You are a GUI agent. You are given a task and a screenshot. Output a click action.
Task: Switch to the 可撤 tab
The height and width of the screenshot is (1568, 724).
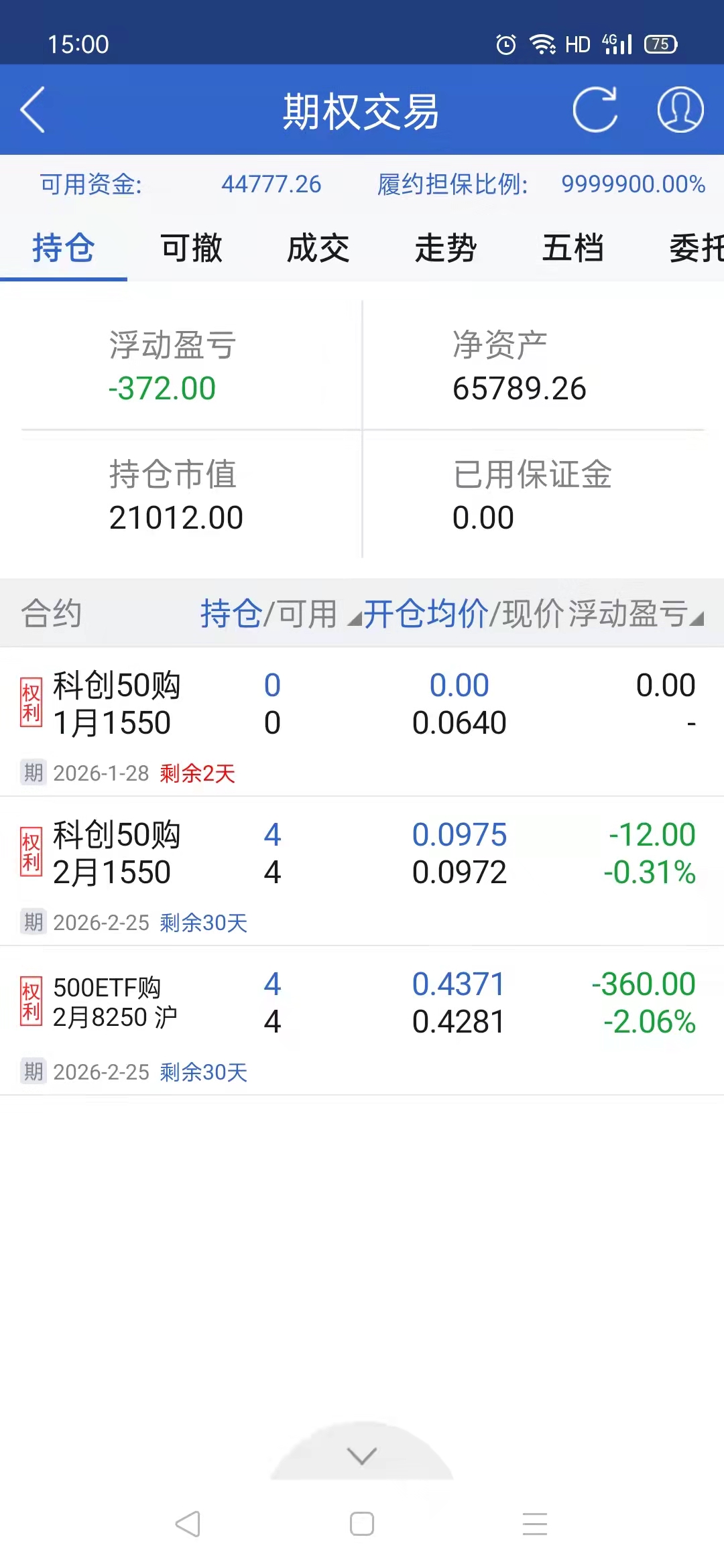point(191,249)
